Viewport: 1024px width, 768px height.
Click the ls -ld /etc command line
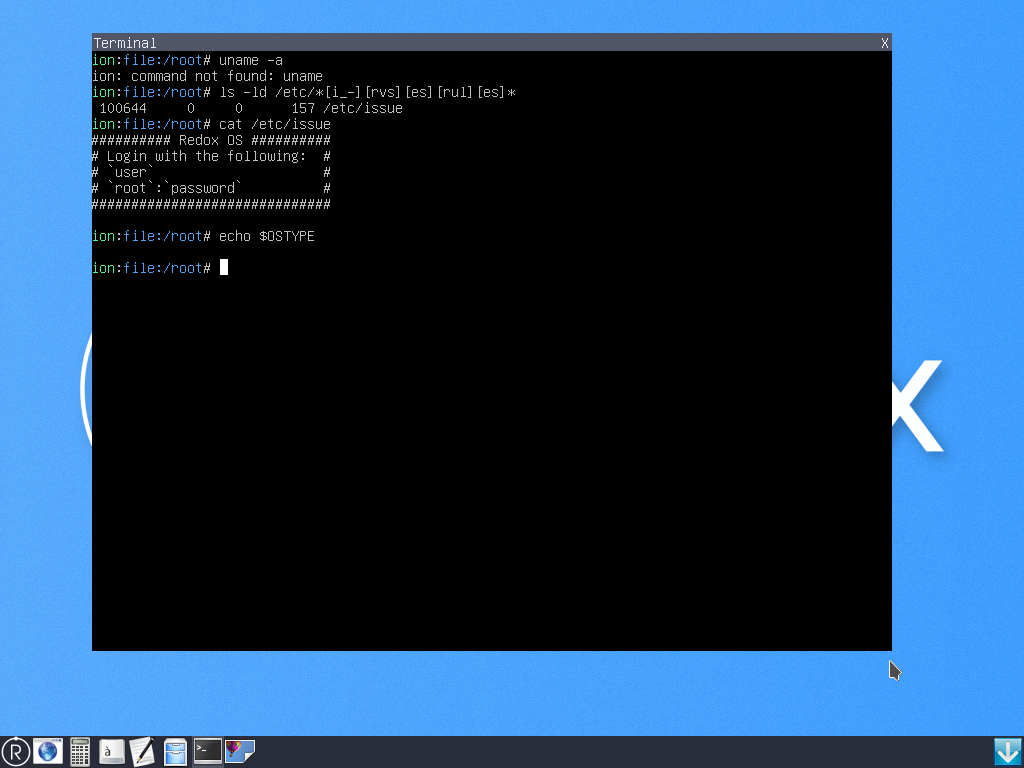pyautogui.click(x=304, y=92)
